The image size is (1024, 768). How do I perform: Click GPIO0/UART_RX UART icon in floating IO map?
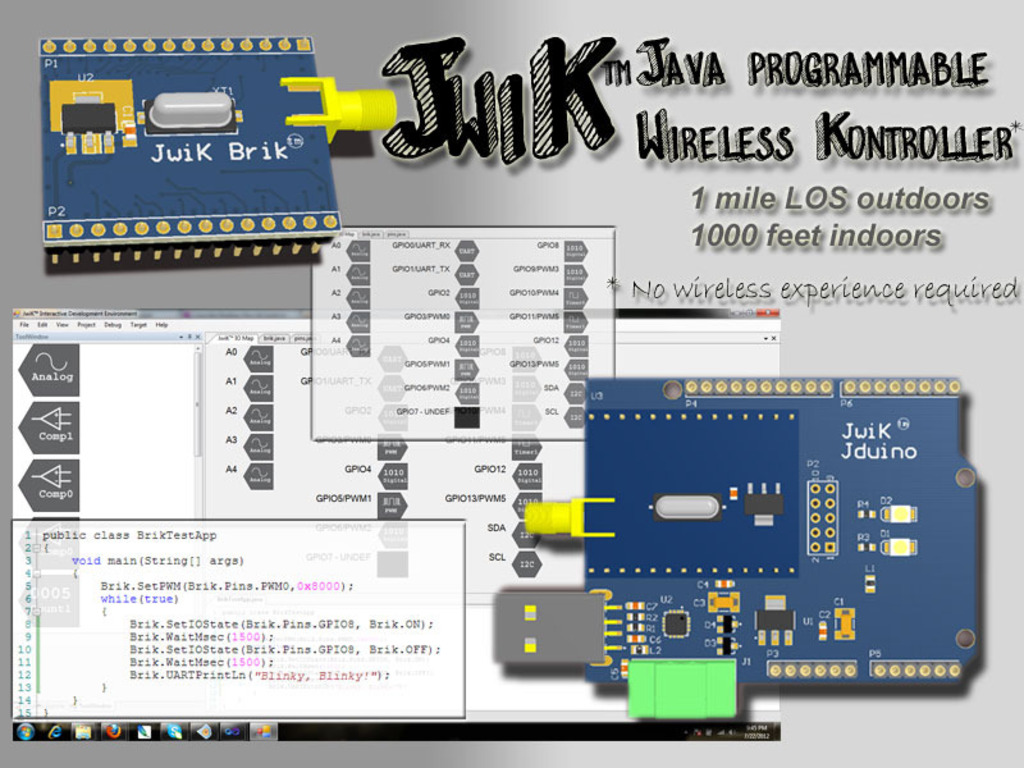click(466, 251)
